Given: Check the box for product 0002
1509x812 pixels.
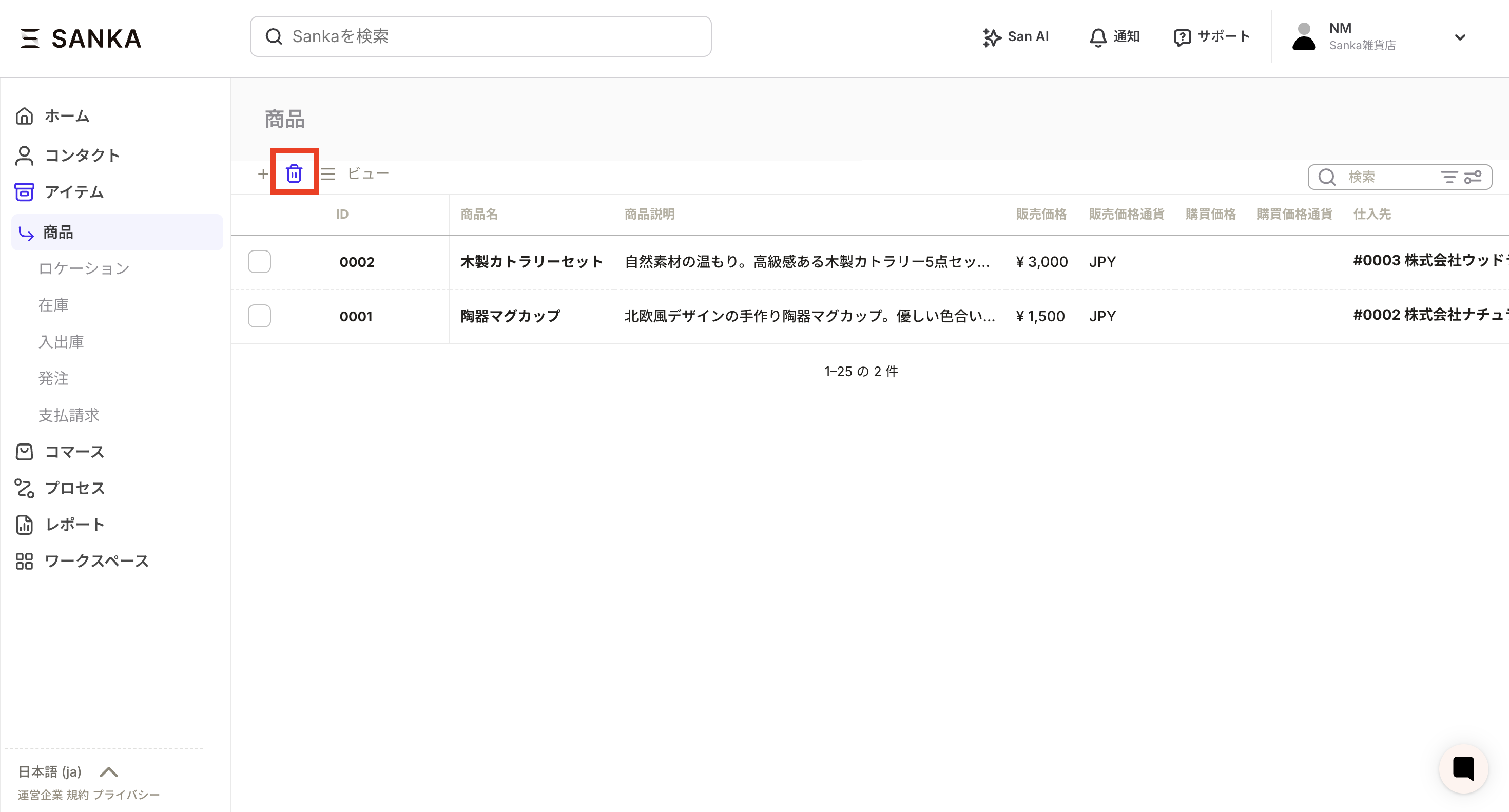Looking at the screenshot, I should click(259, 262).
